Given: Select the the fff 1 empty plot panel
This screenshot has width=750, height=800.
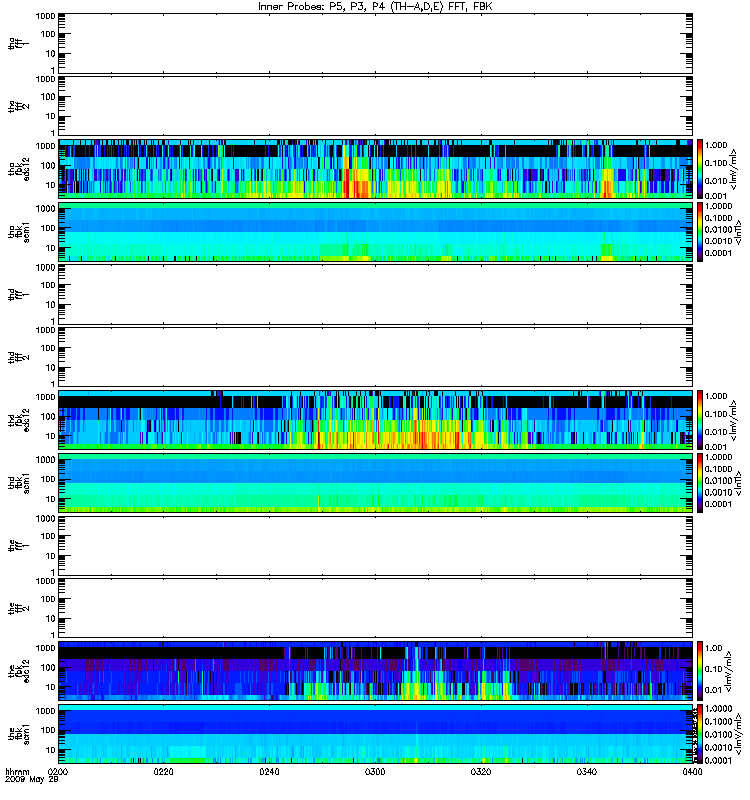Looking at the screenshot, I should click(x=376, y=546).
